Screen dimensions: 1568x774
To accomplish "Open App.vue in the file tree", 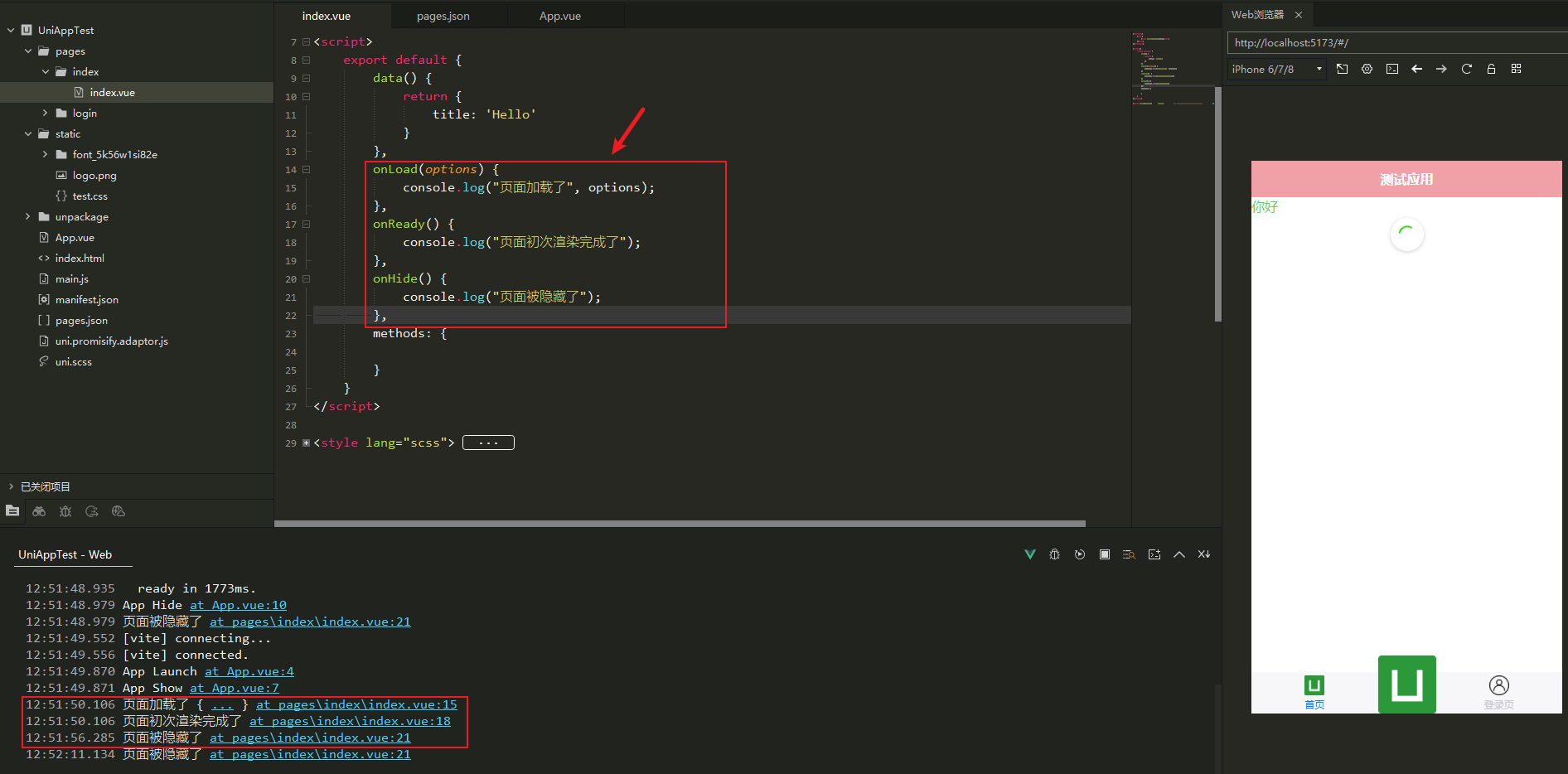I will (75, 237).
